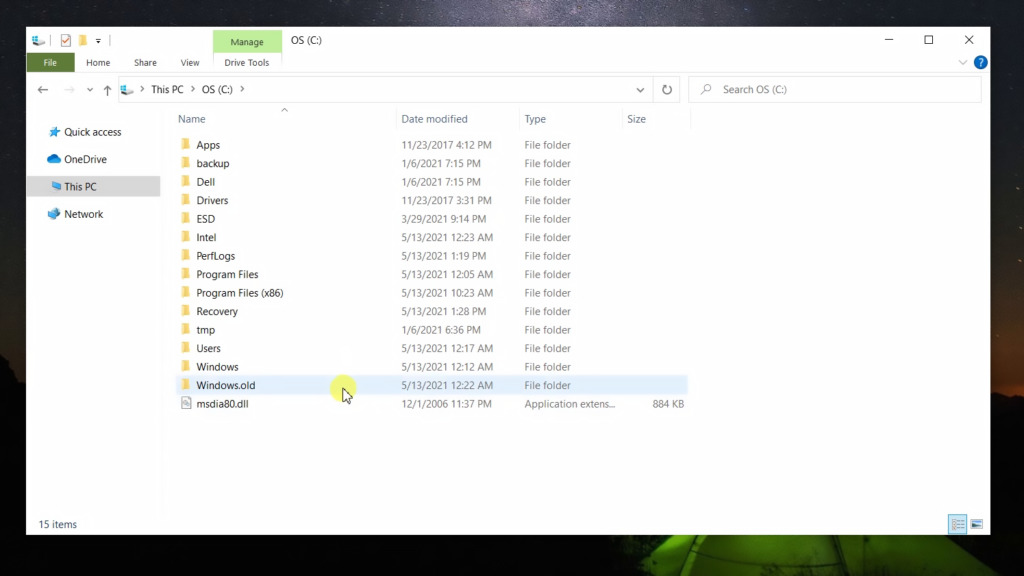Switch to the Home ribbon tab
Image resolution: width=1024 pixels, height=576 pixels.
pos(98,63)
